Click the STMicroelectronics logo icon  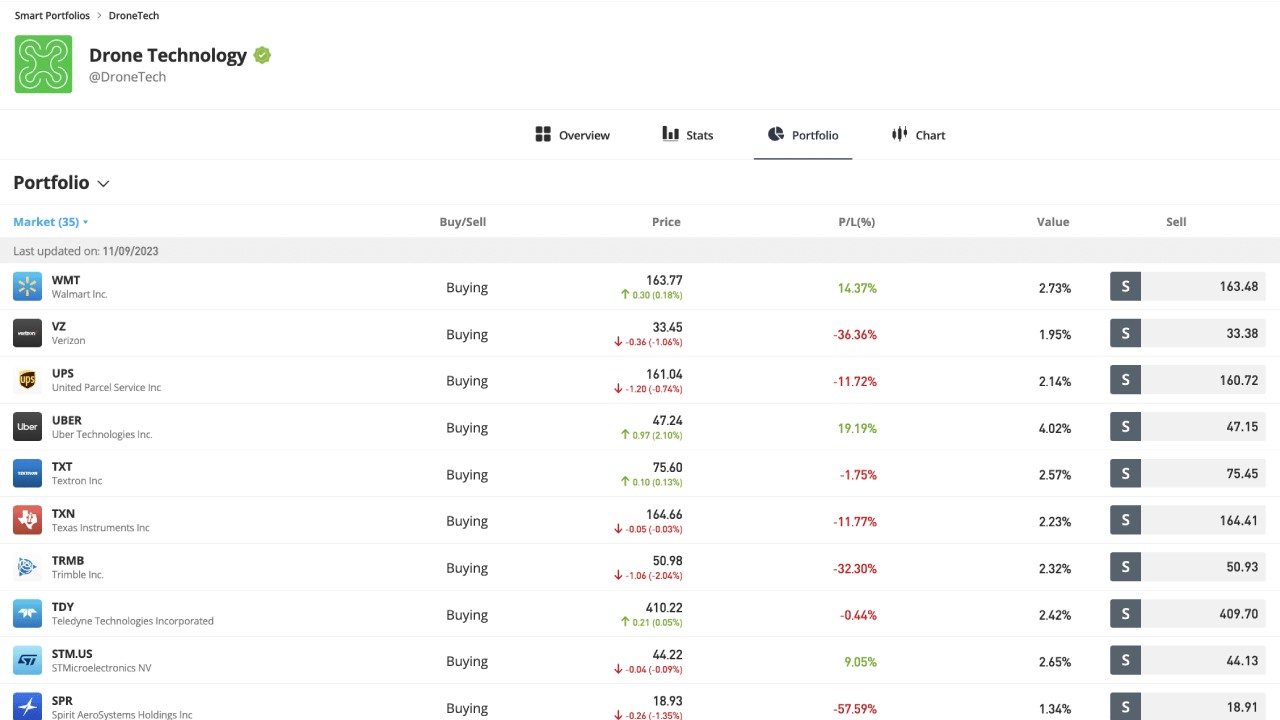(x=27, y=661)
